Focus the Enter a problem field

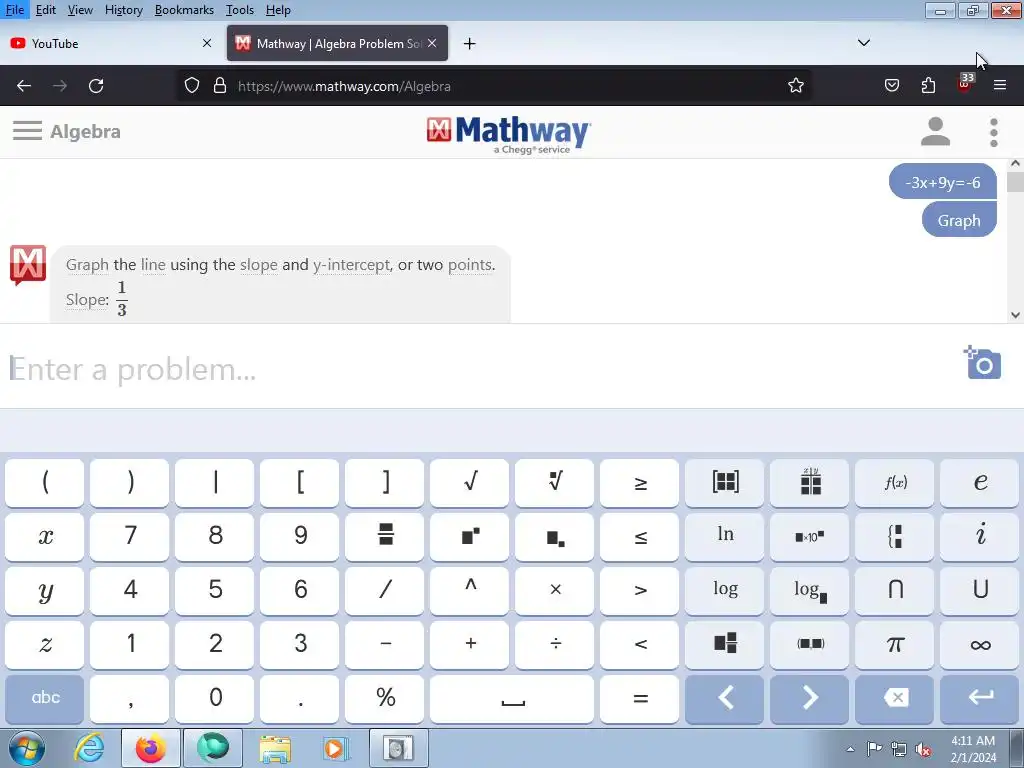click(x=480, y=369)
